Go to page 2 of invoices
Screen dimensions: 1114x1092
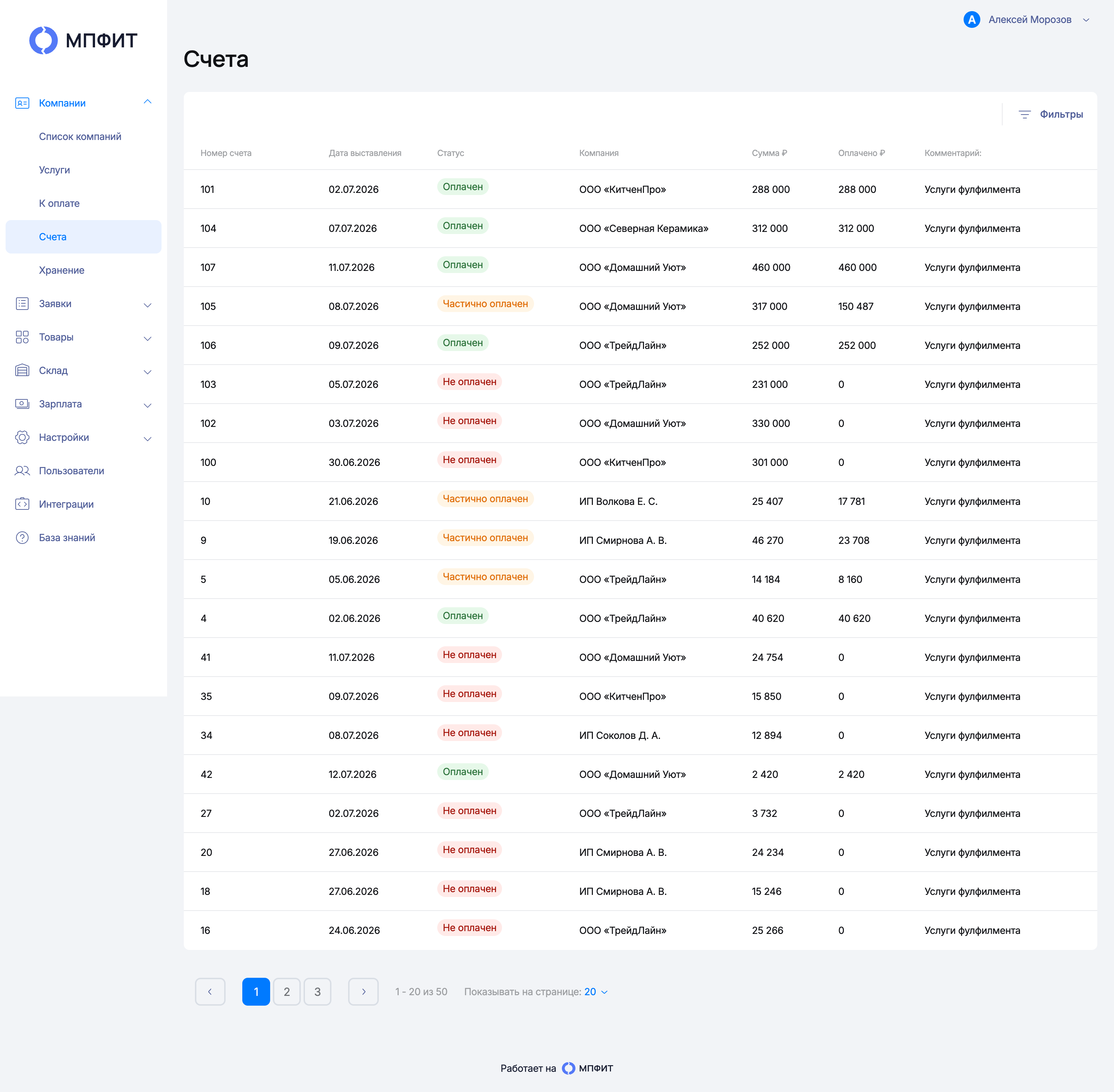287,992
